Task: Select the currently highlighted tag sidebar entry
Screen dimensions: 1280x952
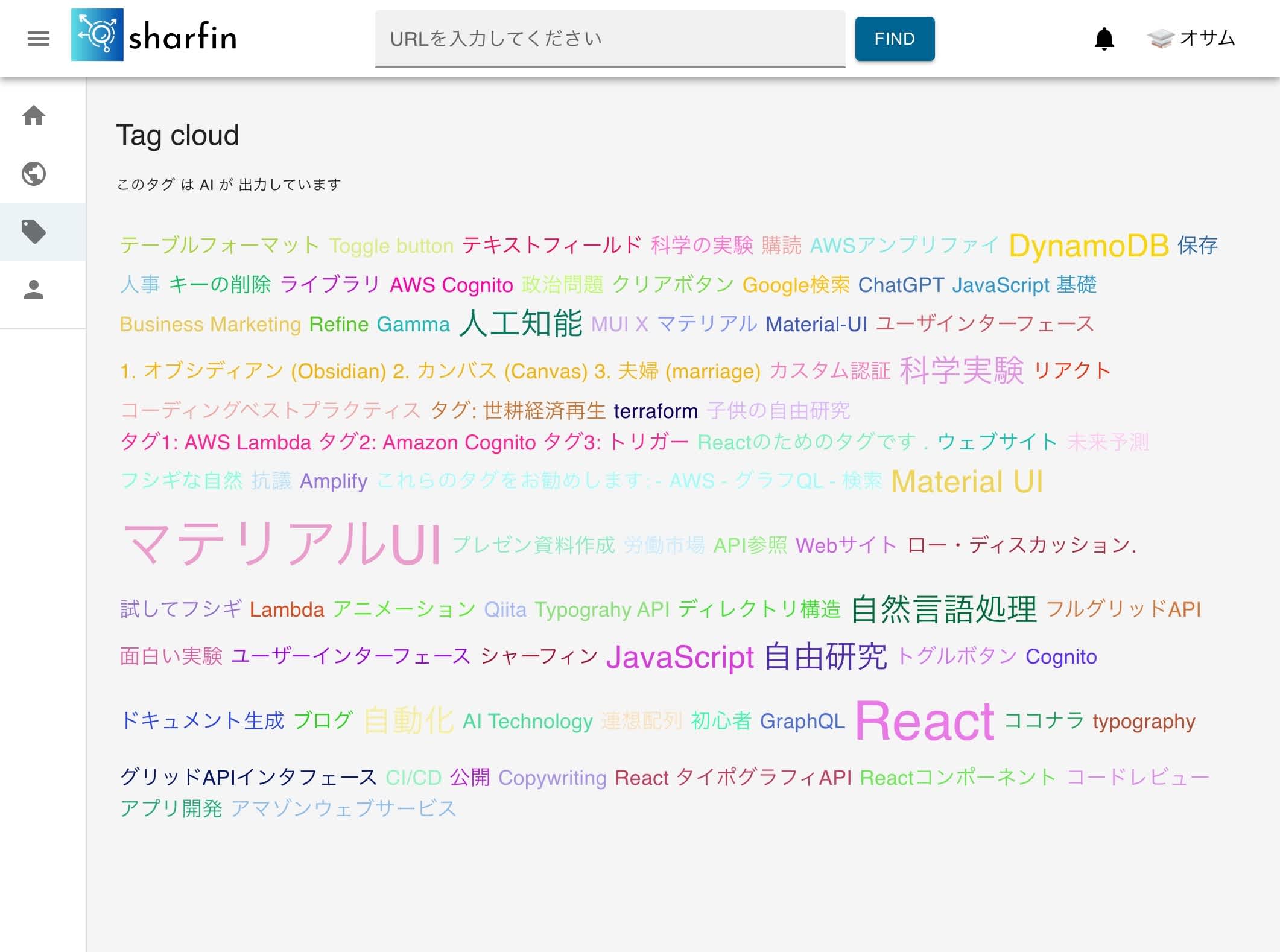Action: point(34,232)
